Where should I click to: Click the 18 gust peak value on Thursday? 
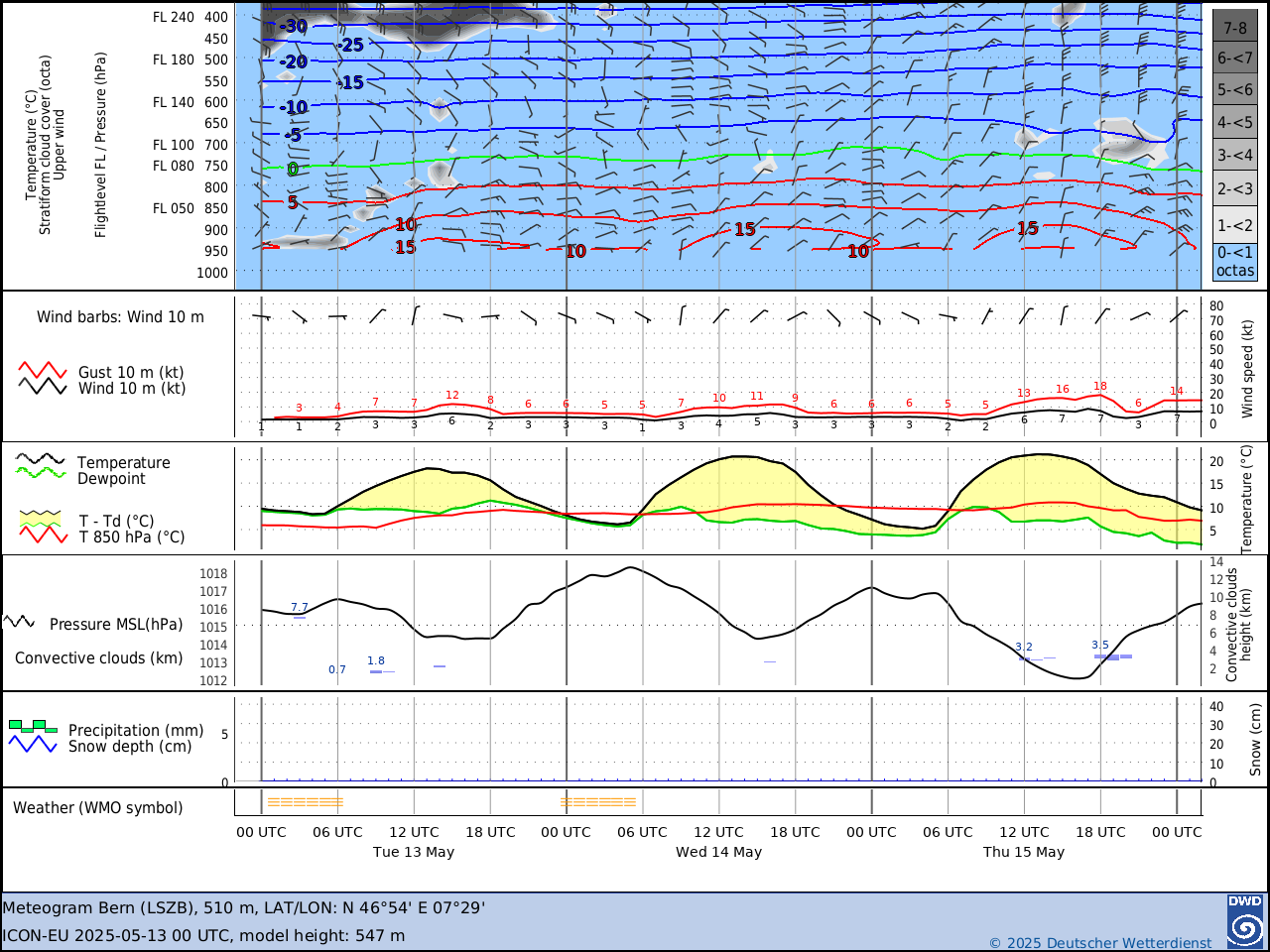click(1100, 387)
